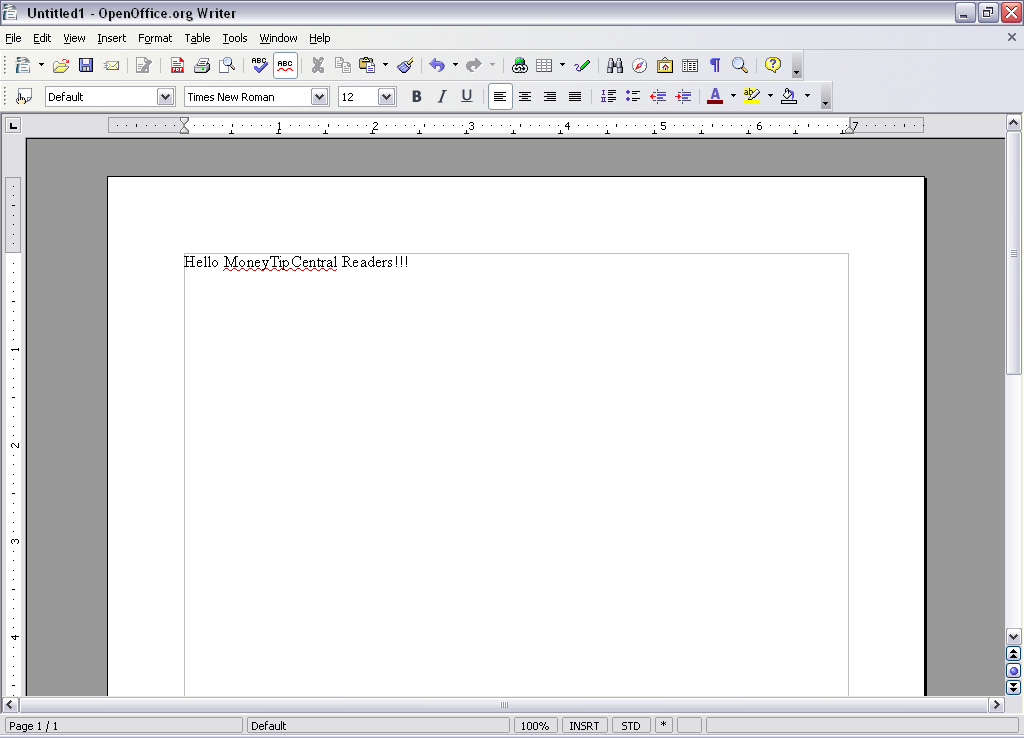The width and height of the screenshot is (1024, 738).
Task: Set paragraph alignment to Align Right
Action: click(x=550, y=97)
